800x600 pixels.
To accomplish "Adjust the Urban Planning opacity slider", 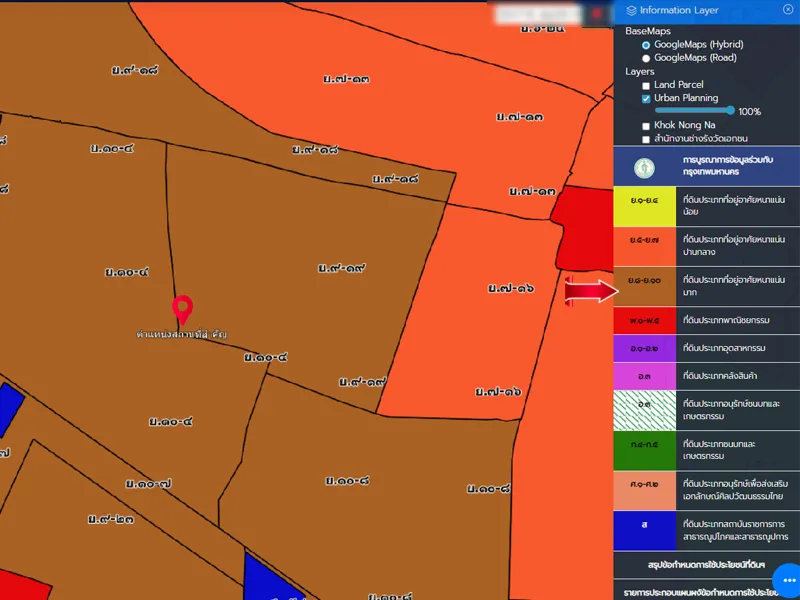I will (x=731, y=111).
